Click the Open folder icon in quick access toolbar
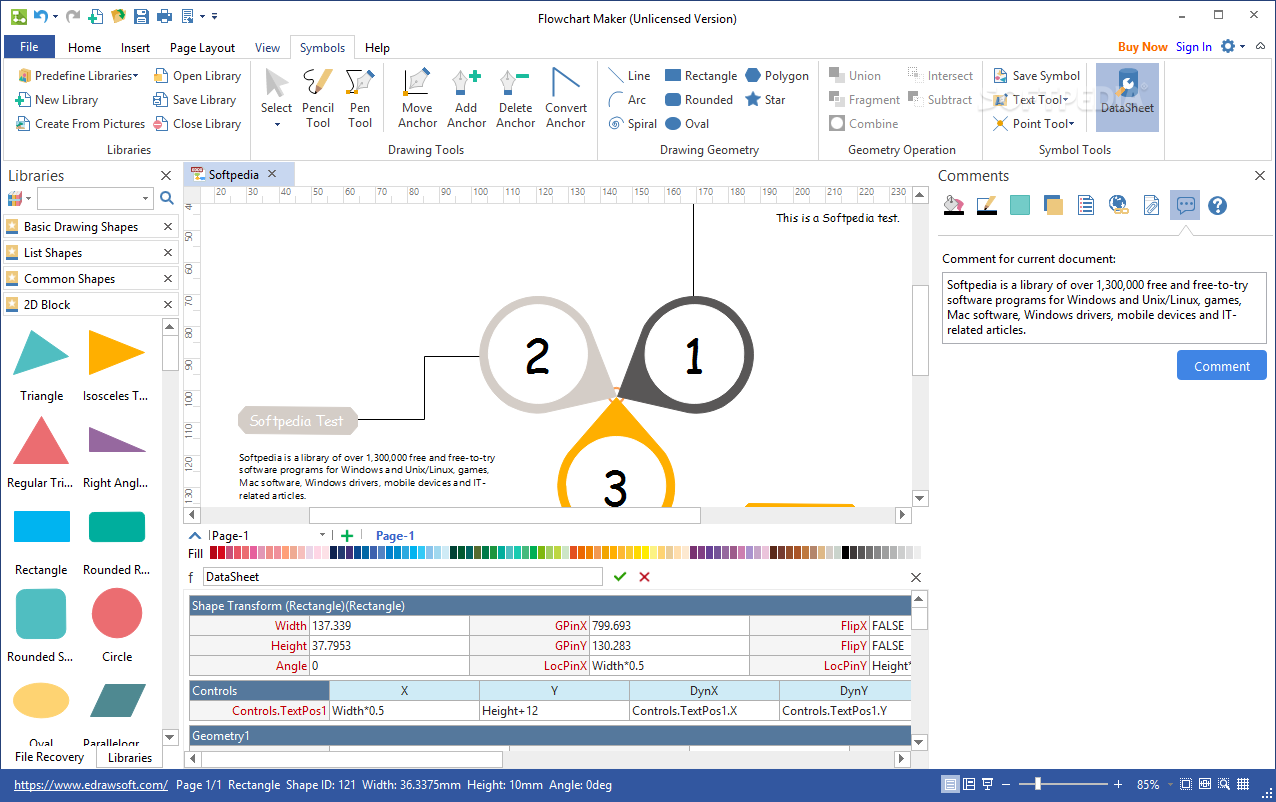Screen dimensions: 1276x802 (118, 16)
